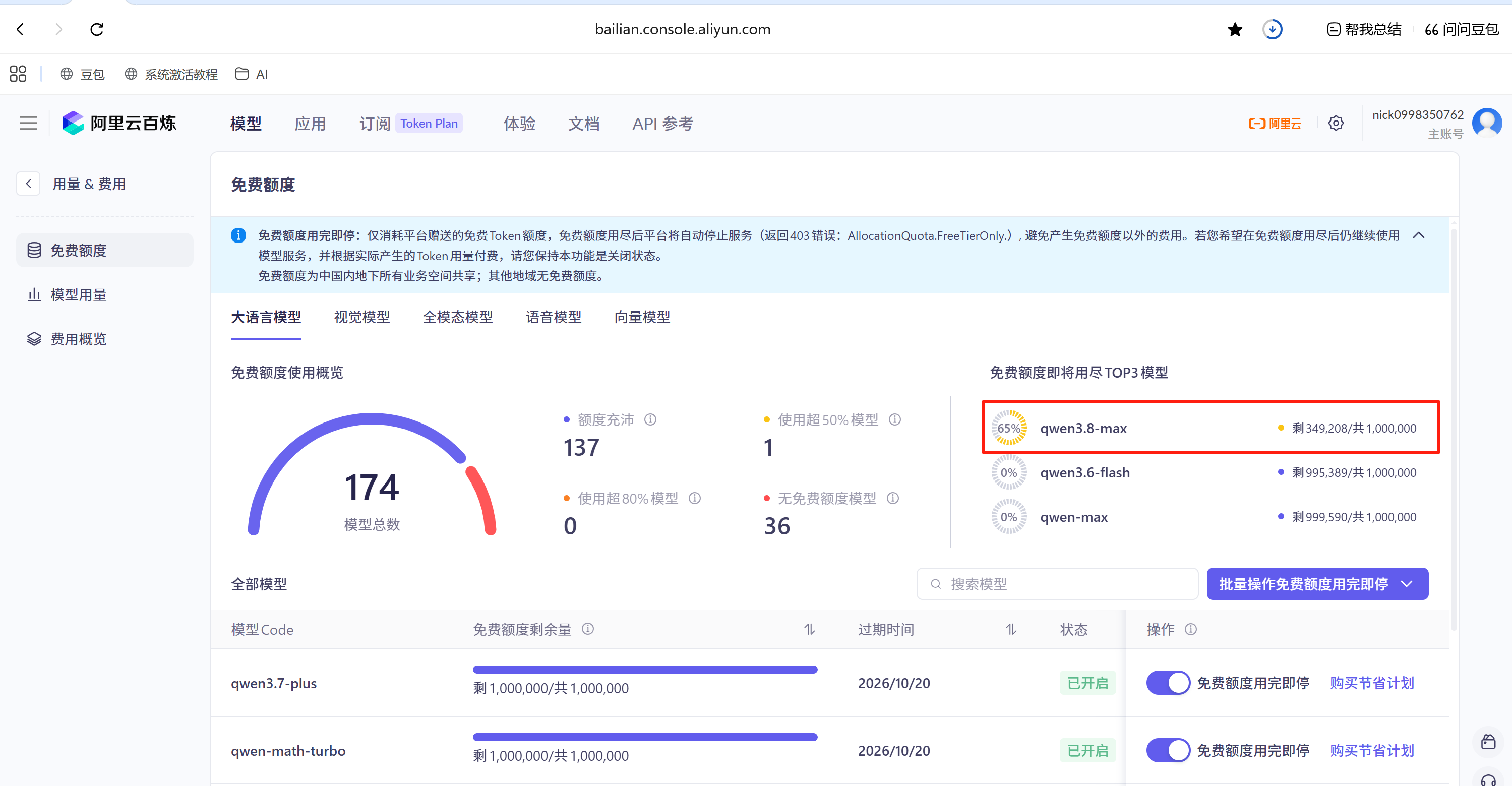Click the qwen3.8-max model name
The width and height of the screenshot is (1512, 786).
[1083, 429]
